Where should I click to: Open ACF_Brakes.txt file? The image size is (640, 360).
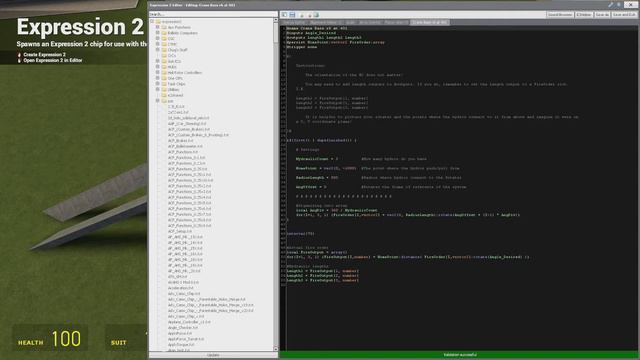click(x=180, y=140)
